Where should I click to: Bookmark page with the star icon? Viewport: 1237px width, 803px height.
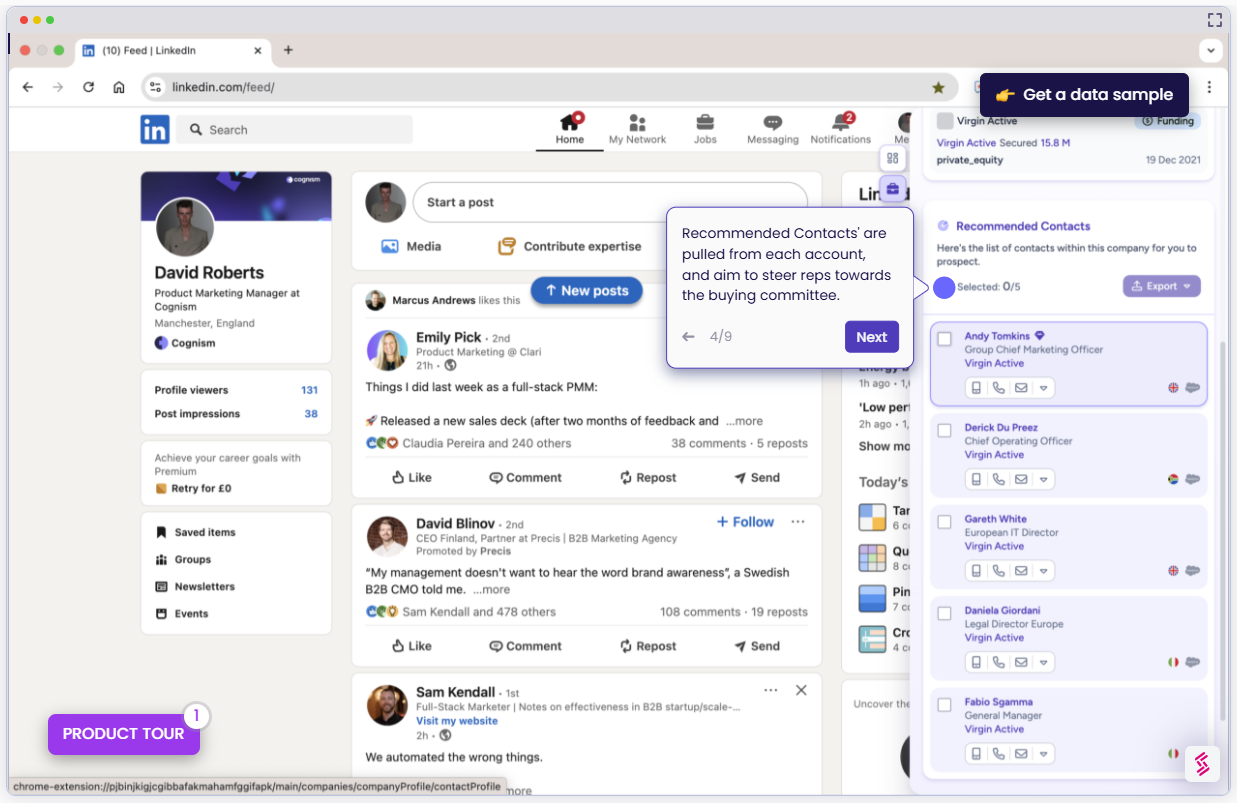coord(938,88)
